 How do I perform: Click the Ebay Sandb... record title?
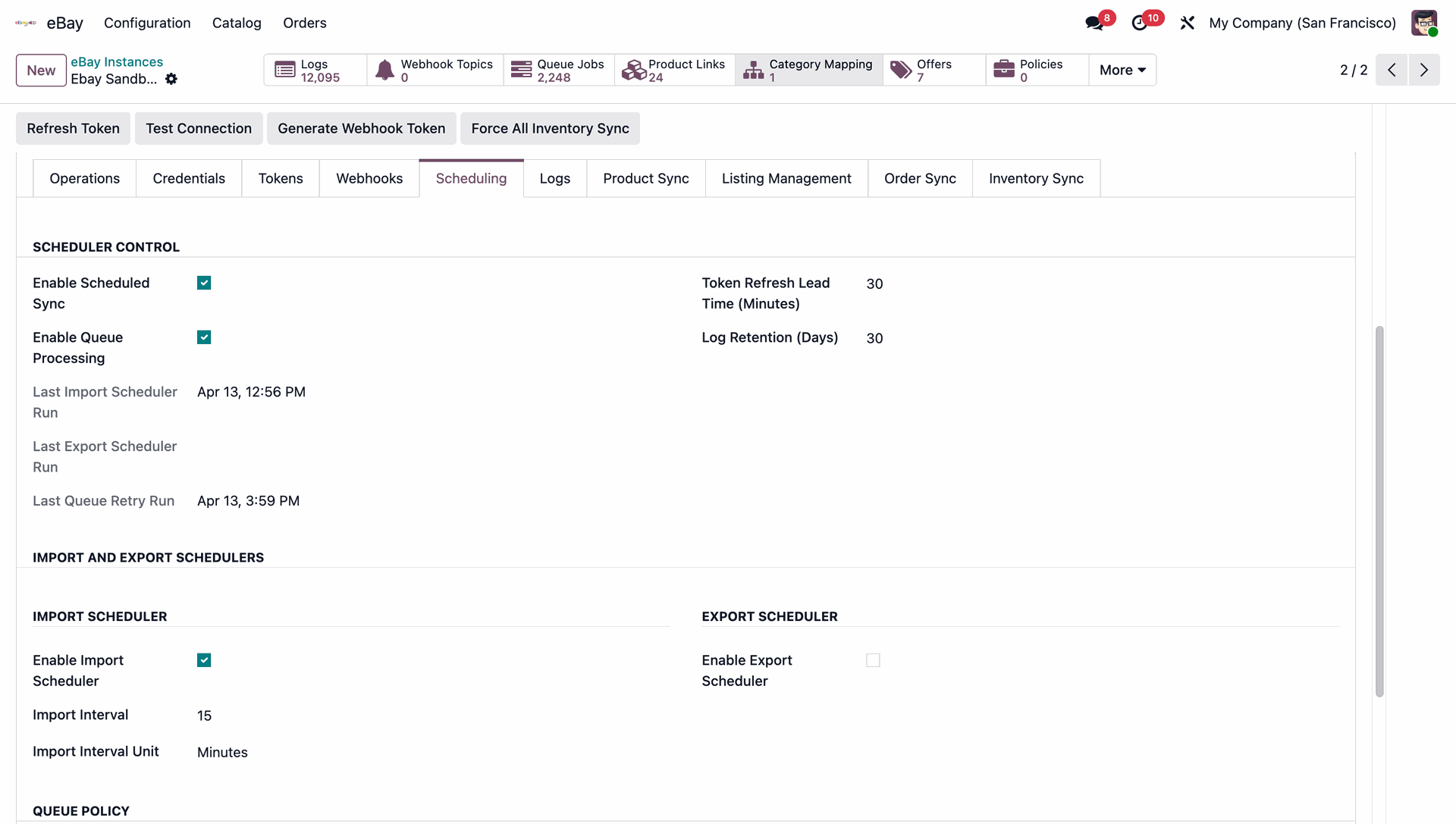click(114, 79)
